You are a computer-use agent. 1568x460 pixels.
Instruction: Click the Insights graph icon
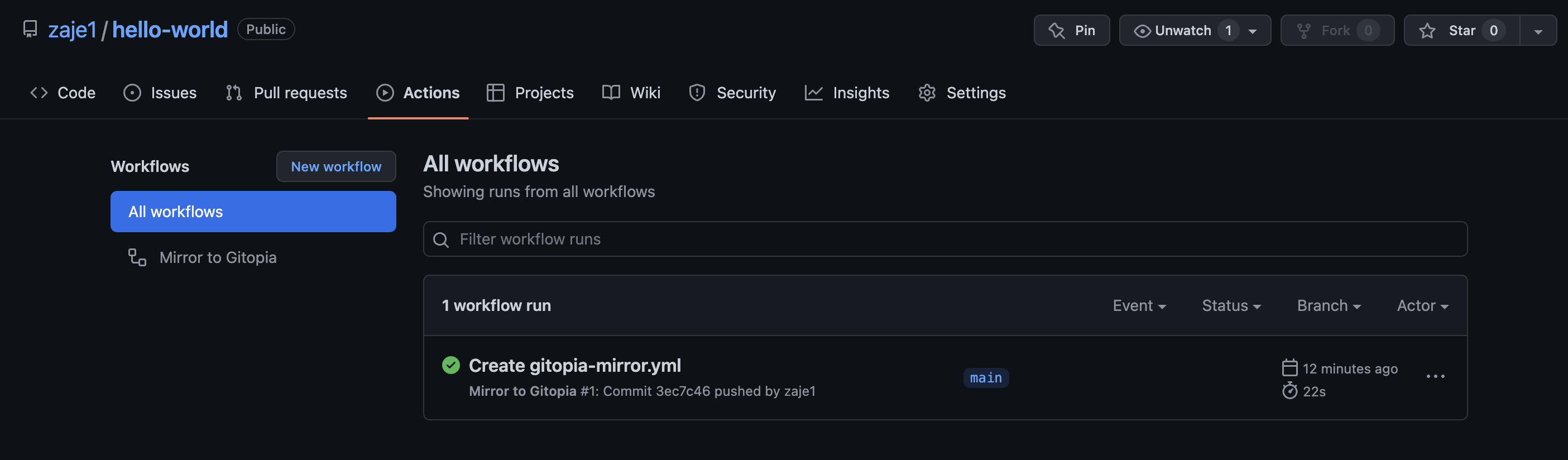(814, 93)
